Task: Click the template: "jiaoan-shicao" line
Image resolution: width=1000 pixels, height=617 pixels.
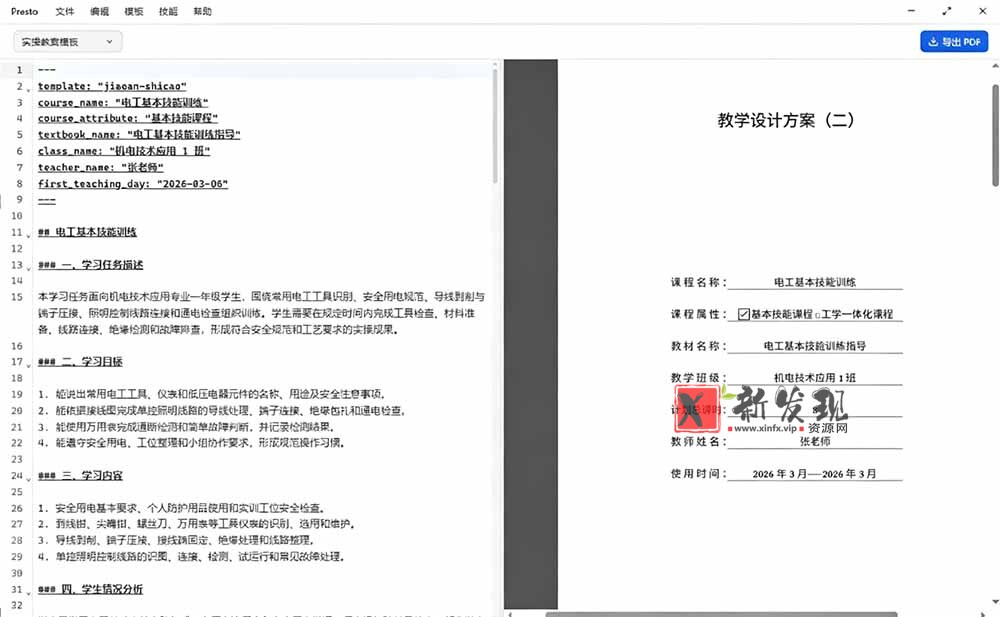Action: [x=112, y=86]
